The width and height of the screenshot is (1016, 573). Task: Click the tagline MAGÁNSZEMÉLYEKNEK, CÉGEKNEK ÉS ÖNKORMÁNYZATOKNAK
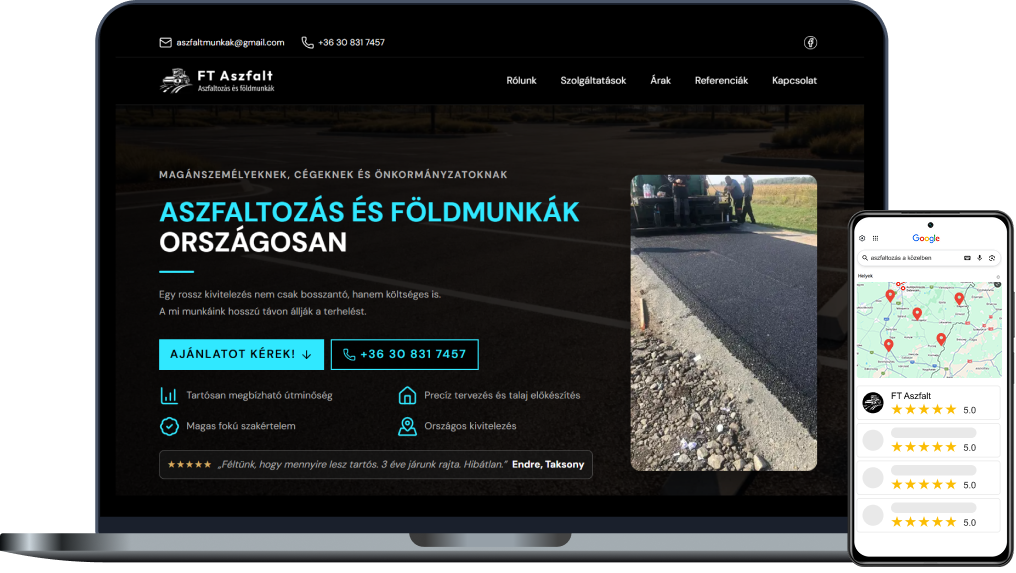click(x=333, y=174)
